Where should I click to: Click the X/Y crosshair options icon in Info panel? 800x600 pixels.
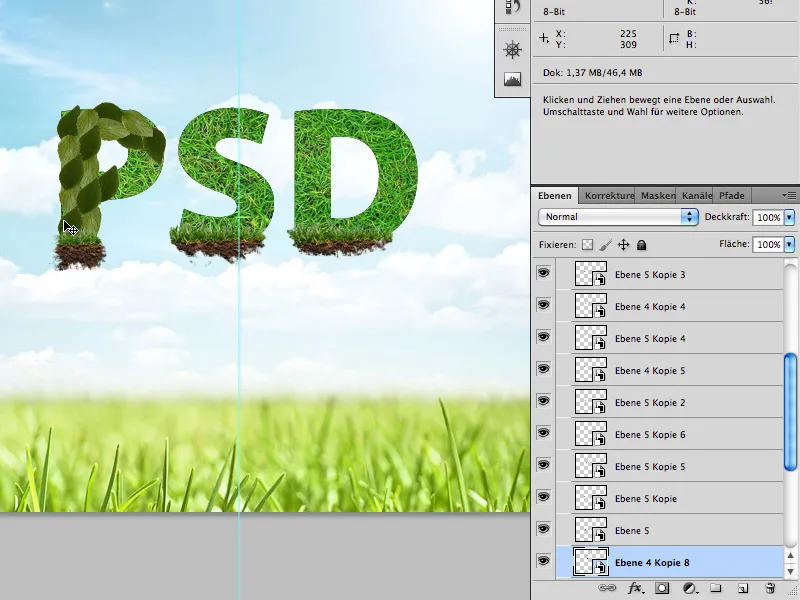(x=544, y=38)
